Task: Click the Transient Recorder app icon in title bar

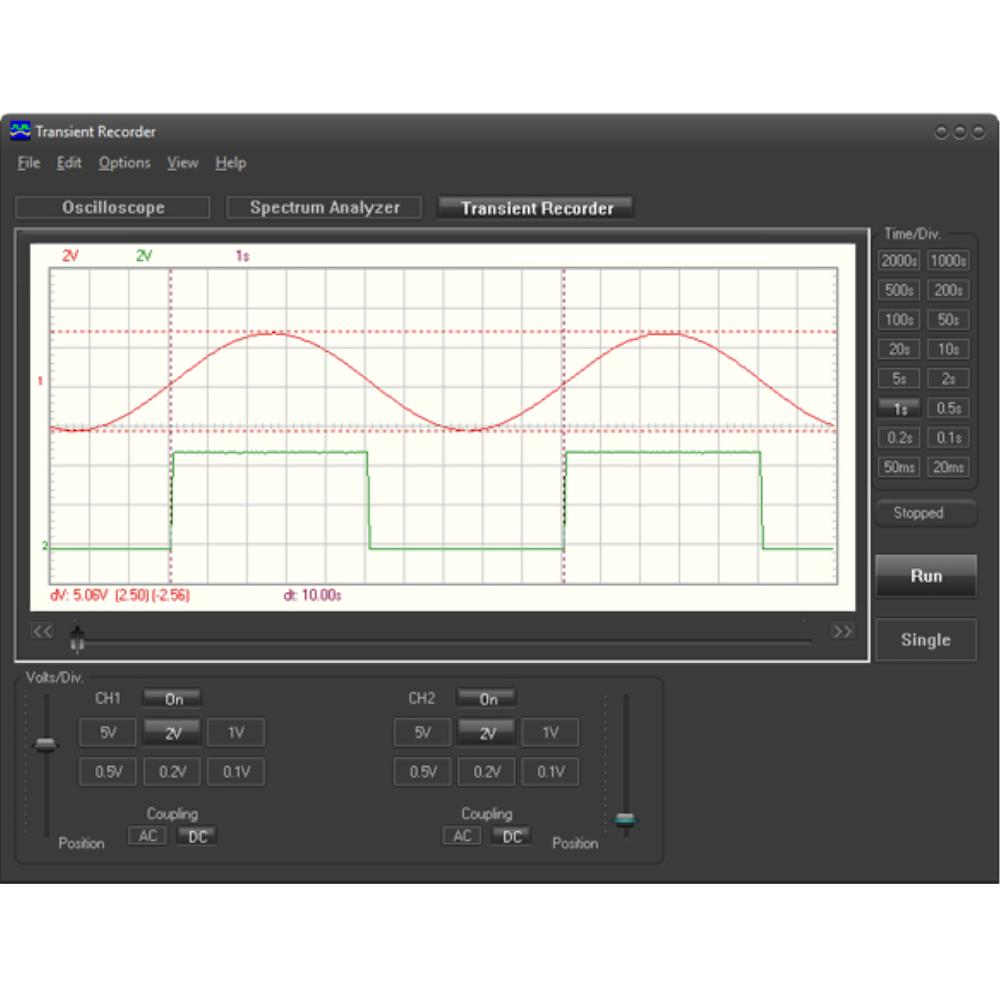Action: point(20,131)
